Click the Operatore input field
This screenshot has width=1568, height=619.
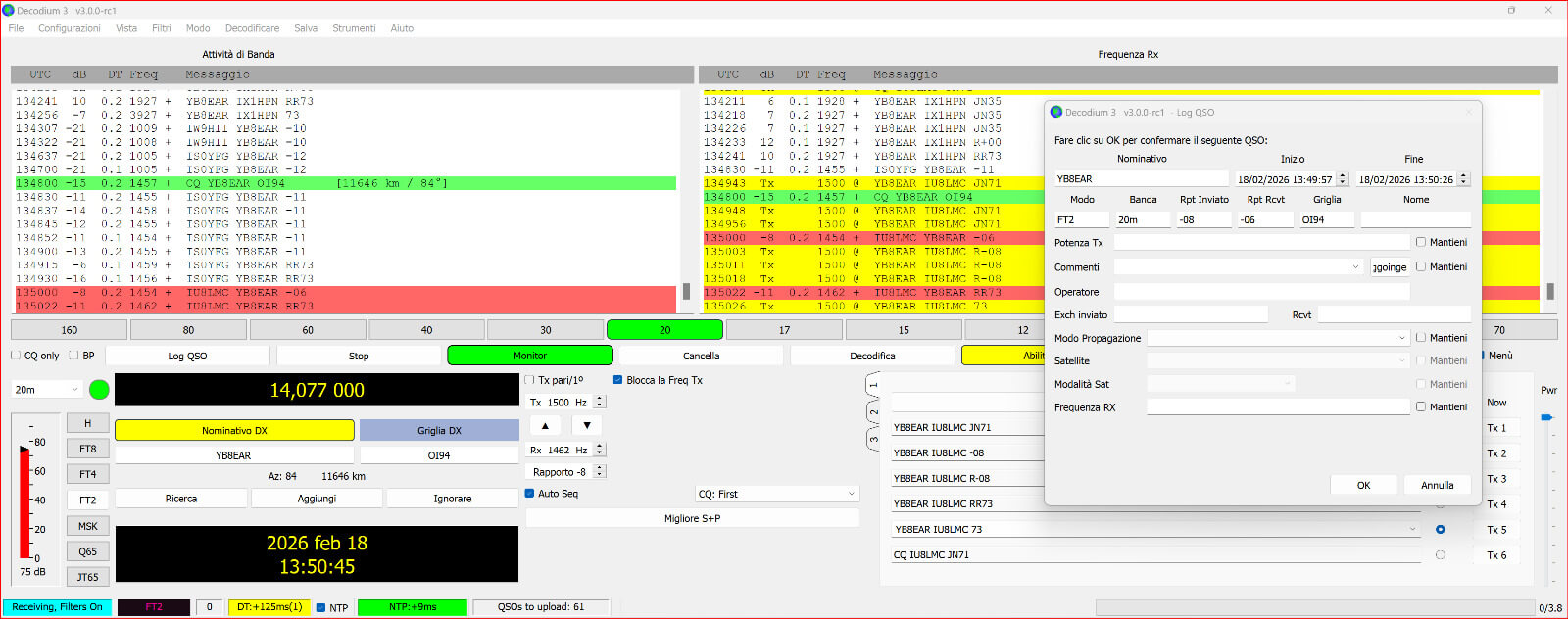click(x=1261, y=292)
